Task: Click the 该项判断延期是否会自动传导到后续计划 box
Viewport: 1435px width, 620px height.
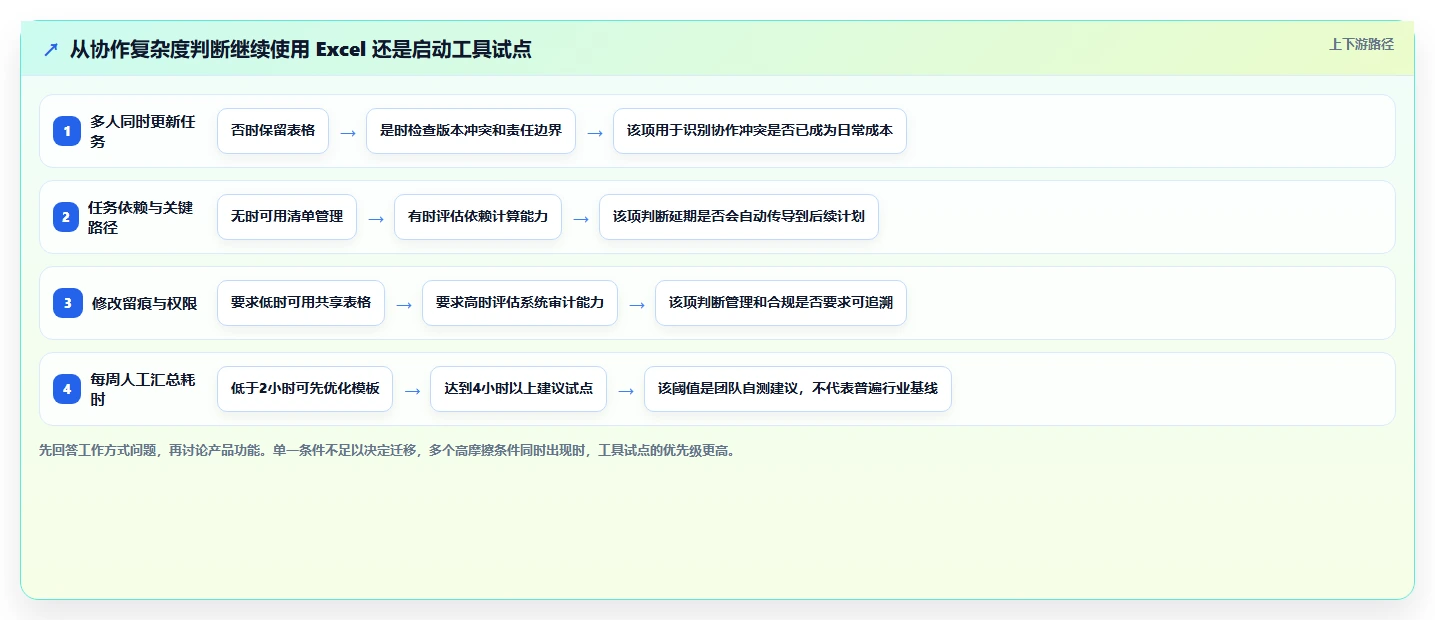Action: [x=739, y=217]
